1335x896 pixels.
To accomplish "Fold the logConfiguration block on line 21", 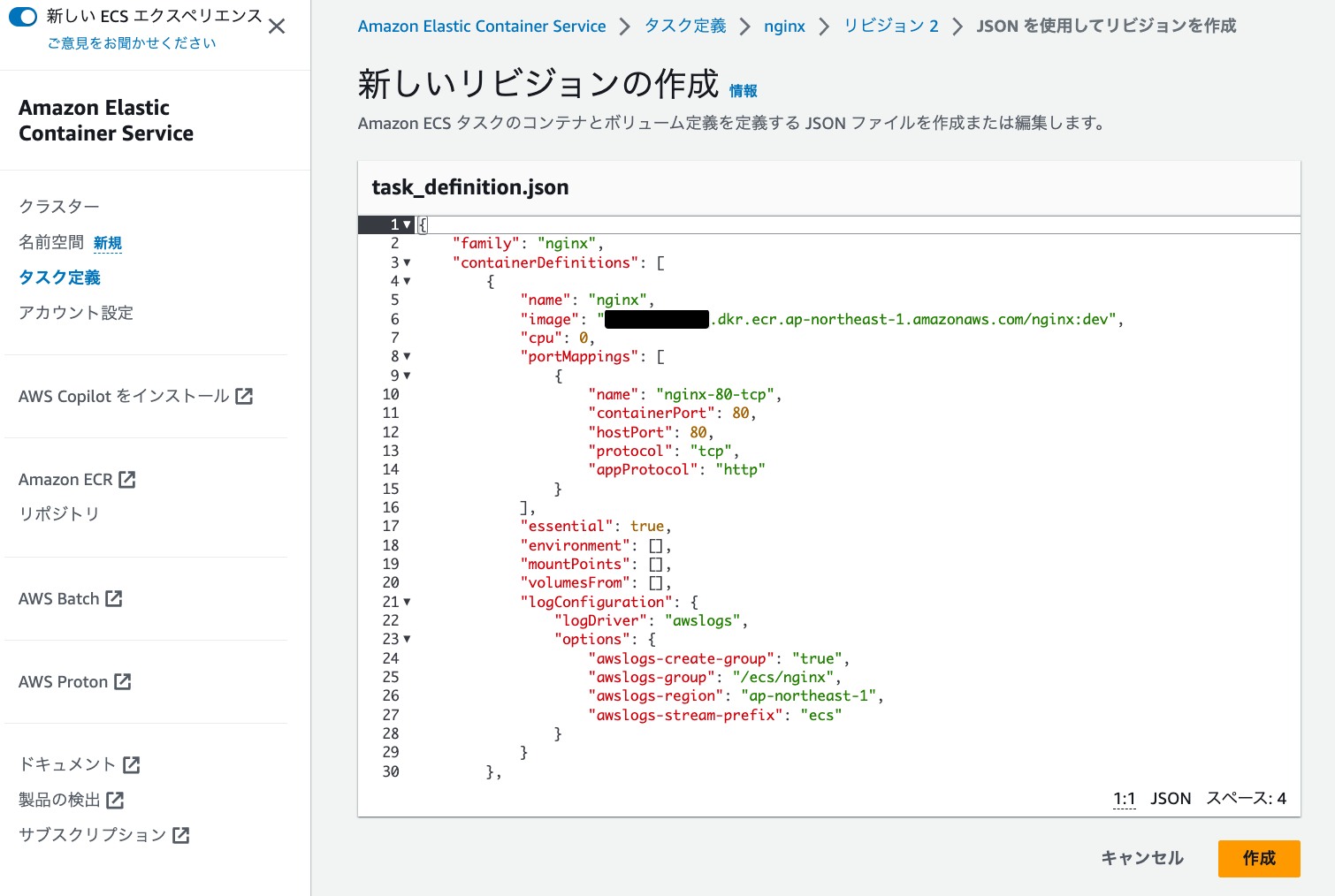I will pos(407,602).
